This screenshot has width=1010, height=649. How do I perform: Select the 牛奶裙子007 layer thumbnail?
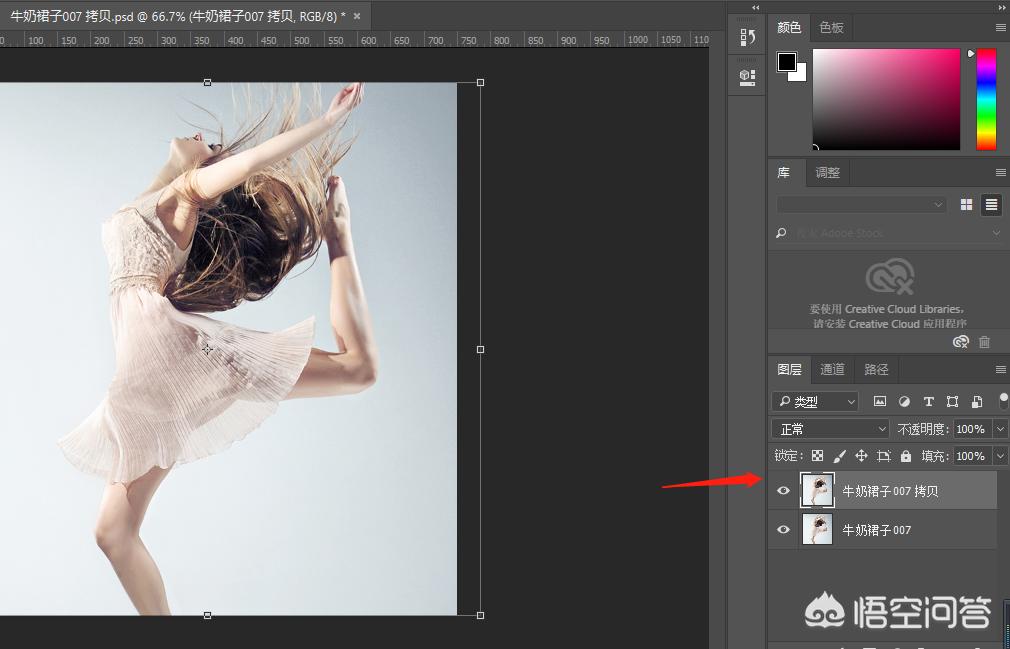(817, 530)
